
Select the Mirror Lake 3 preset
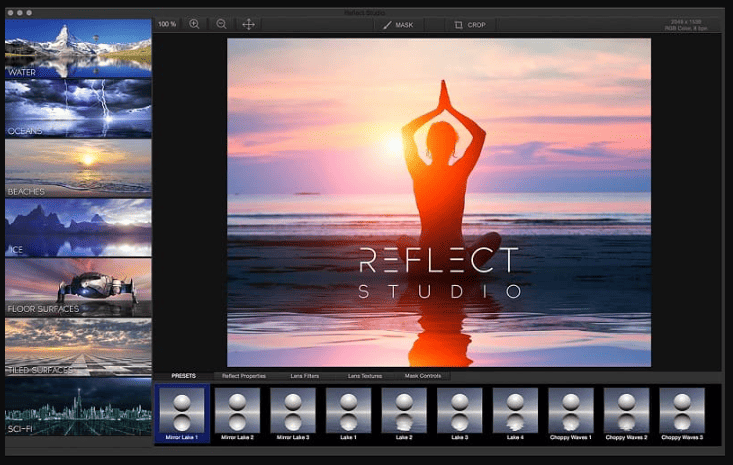coord(293,414)
